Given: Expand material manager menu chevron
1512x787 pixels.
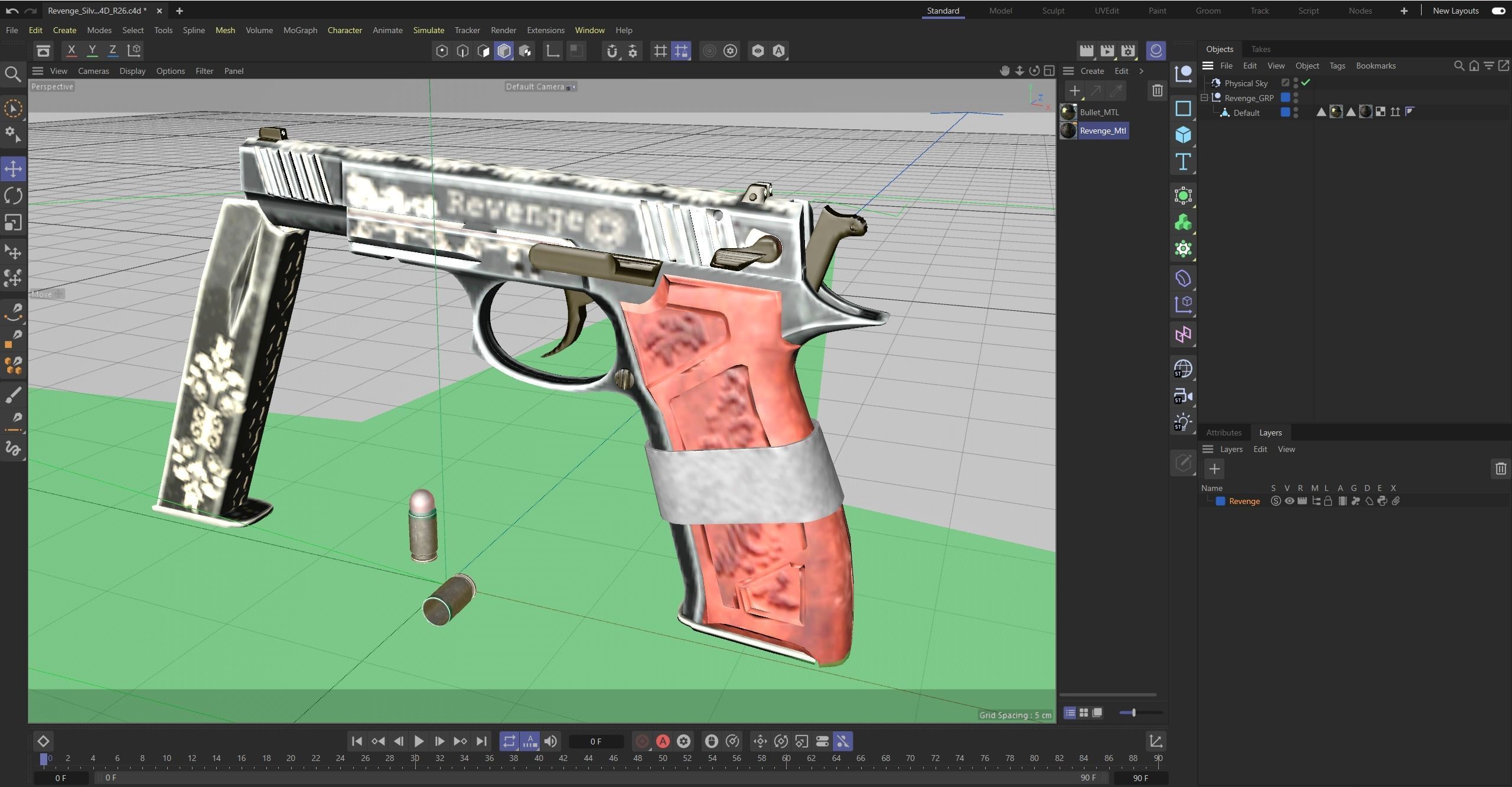Looking at the screenshot, I should pos(1141,71).
